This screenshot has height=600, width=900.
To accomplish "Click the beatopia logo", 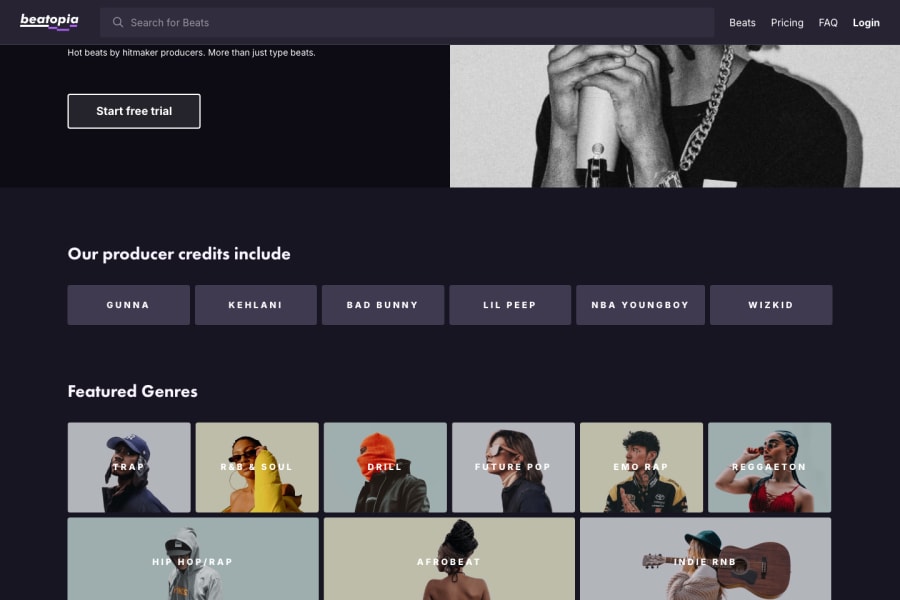I will pos(47,21).
